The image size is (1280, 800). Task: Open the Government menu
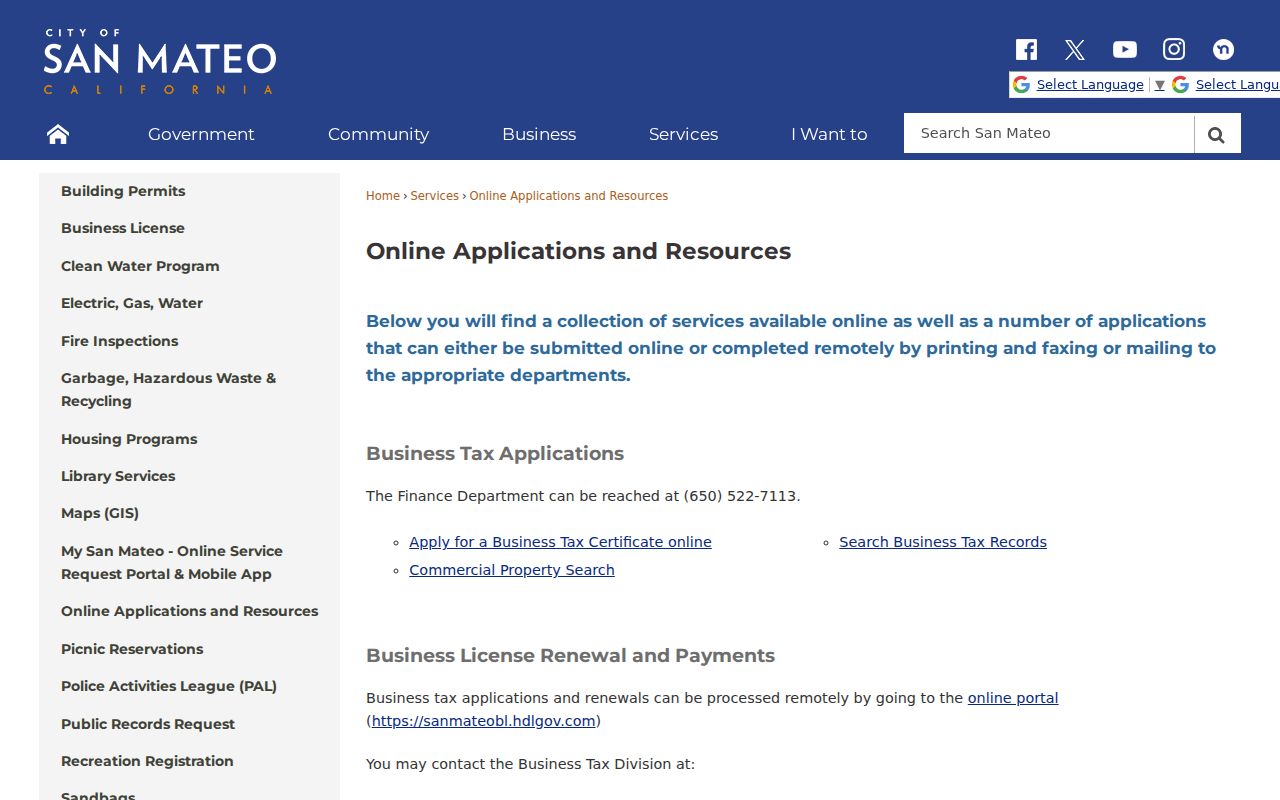(201, 134)
